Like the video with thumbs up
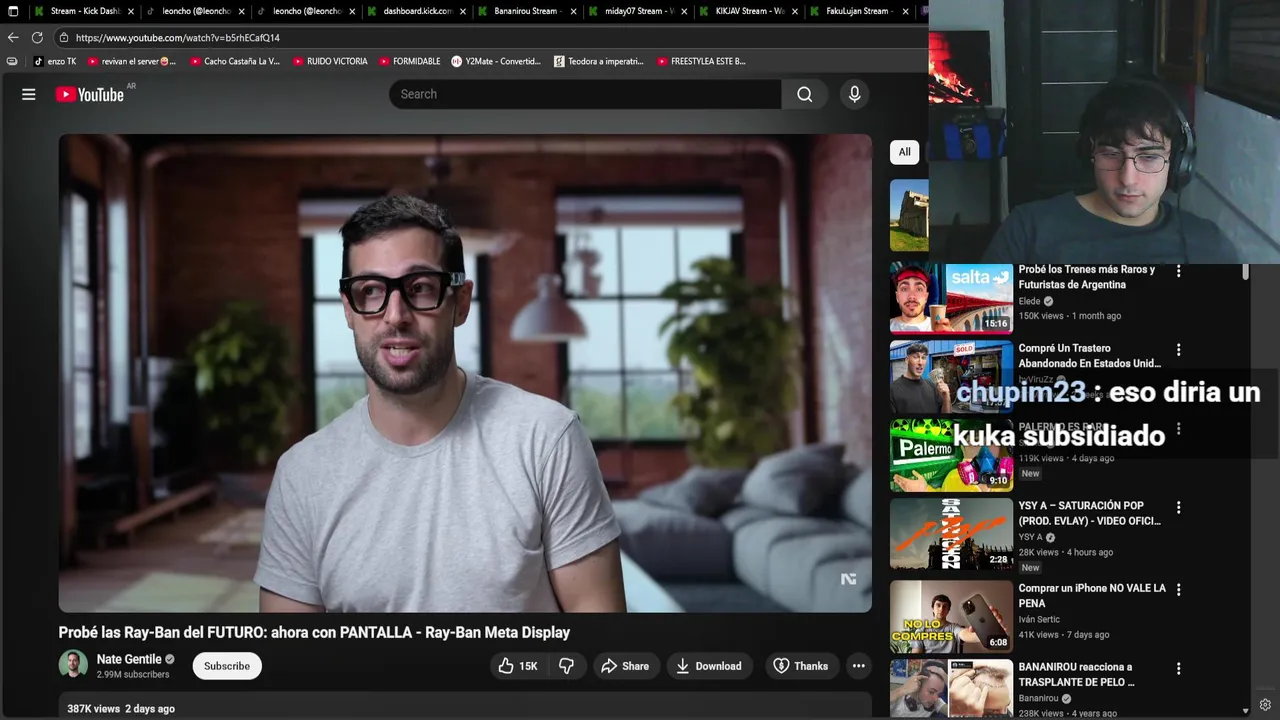 coord(518,666)
